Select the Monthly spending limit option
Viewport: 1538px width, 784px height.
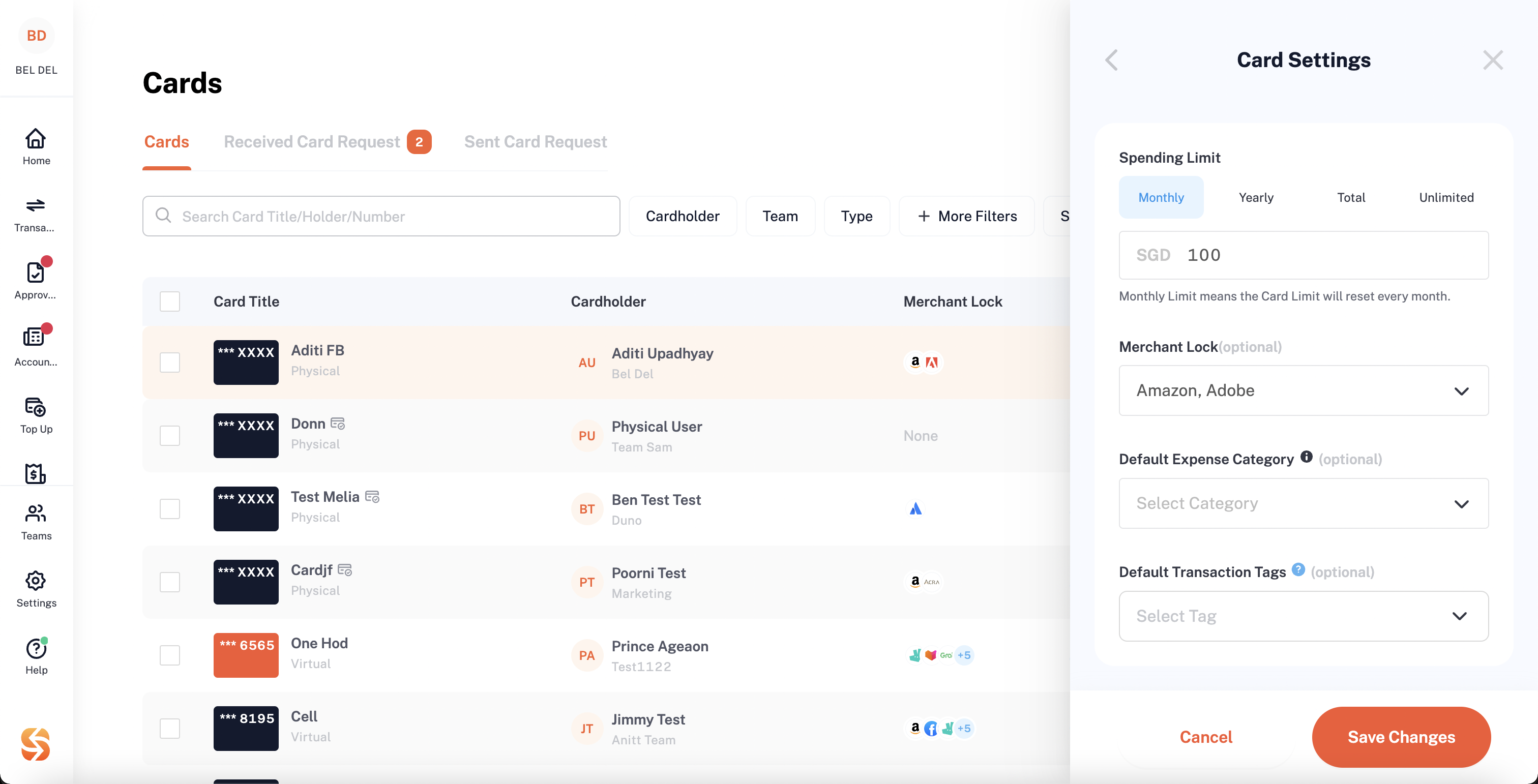tap(1161, 198)
